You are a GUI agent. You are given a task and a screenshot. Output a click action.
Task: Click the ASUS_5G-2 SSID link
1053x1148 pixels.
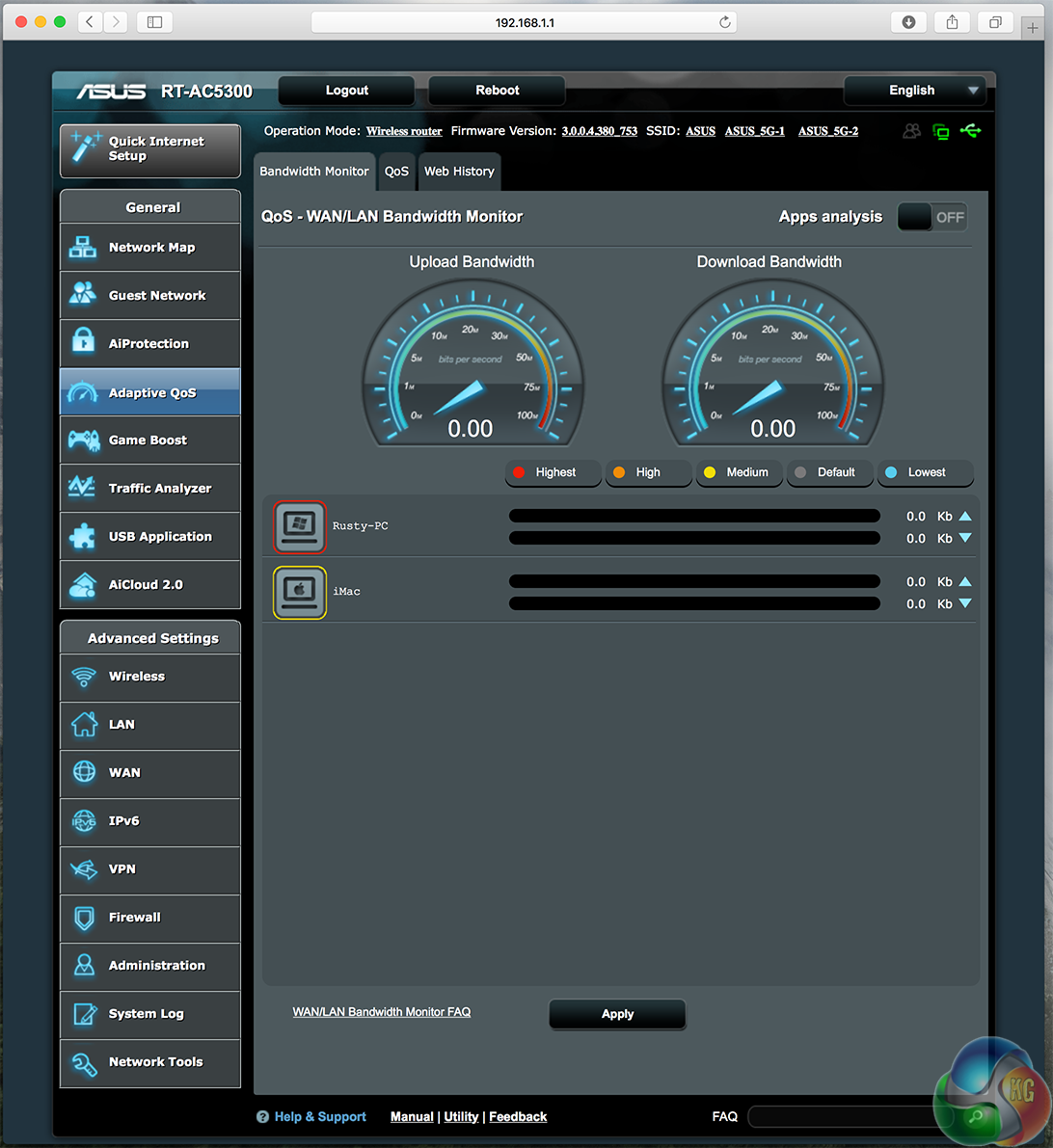click(x=828, y=131)
